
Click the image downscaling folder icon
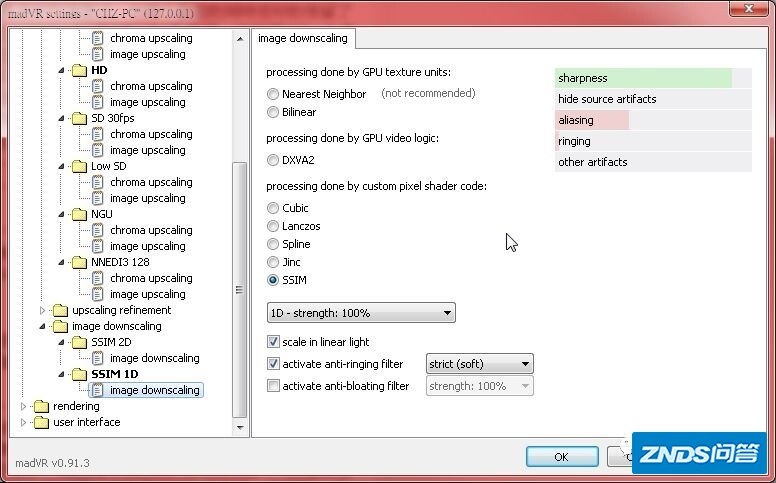[60, 326]
